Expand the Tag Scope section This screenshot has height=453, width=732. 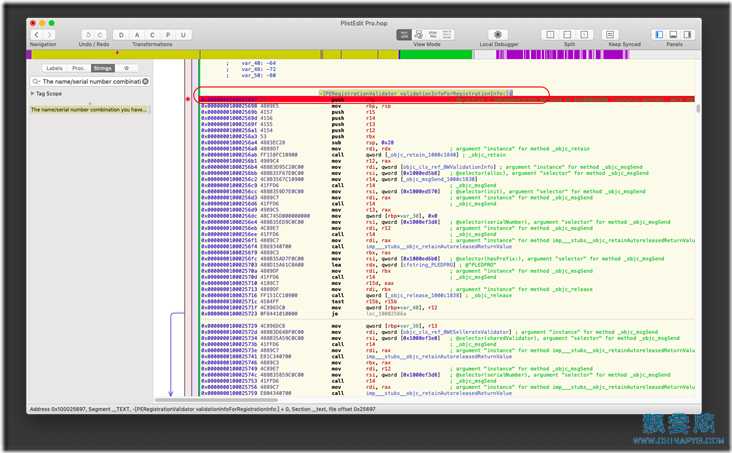32,93
